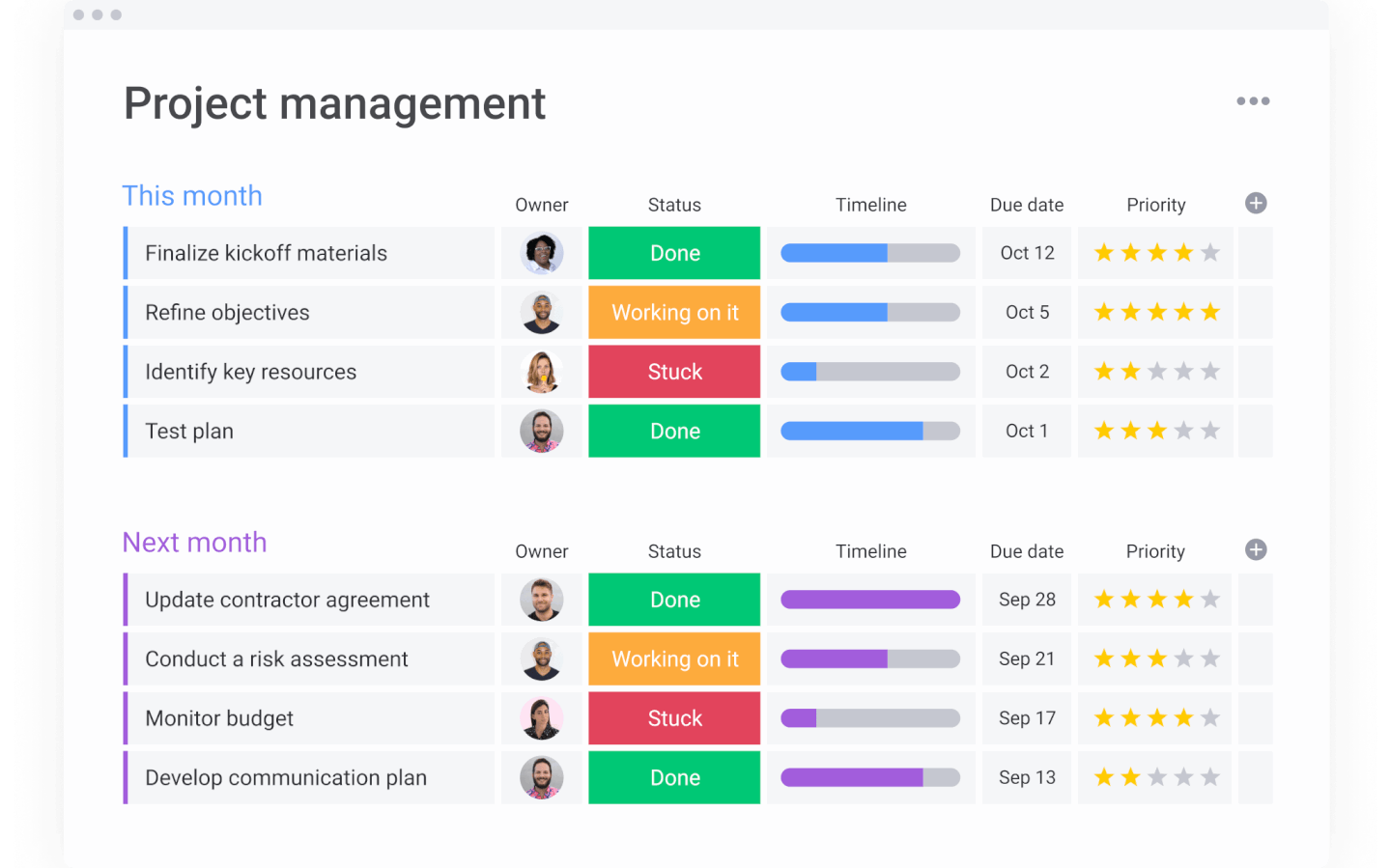Viewport: 1391px width, 868px height.
Task: Set priority stars for Identify key resources
Action: click(1156, 372)
